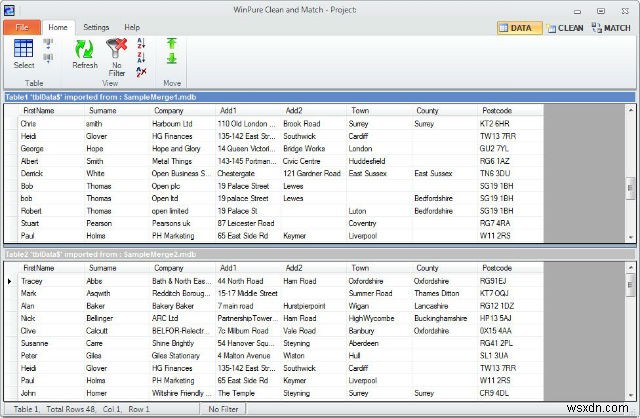Open the File menu

(x=22, y=27)
